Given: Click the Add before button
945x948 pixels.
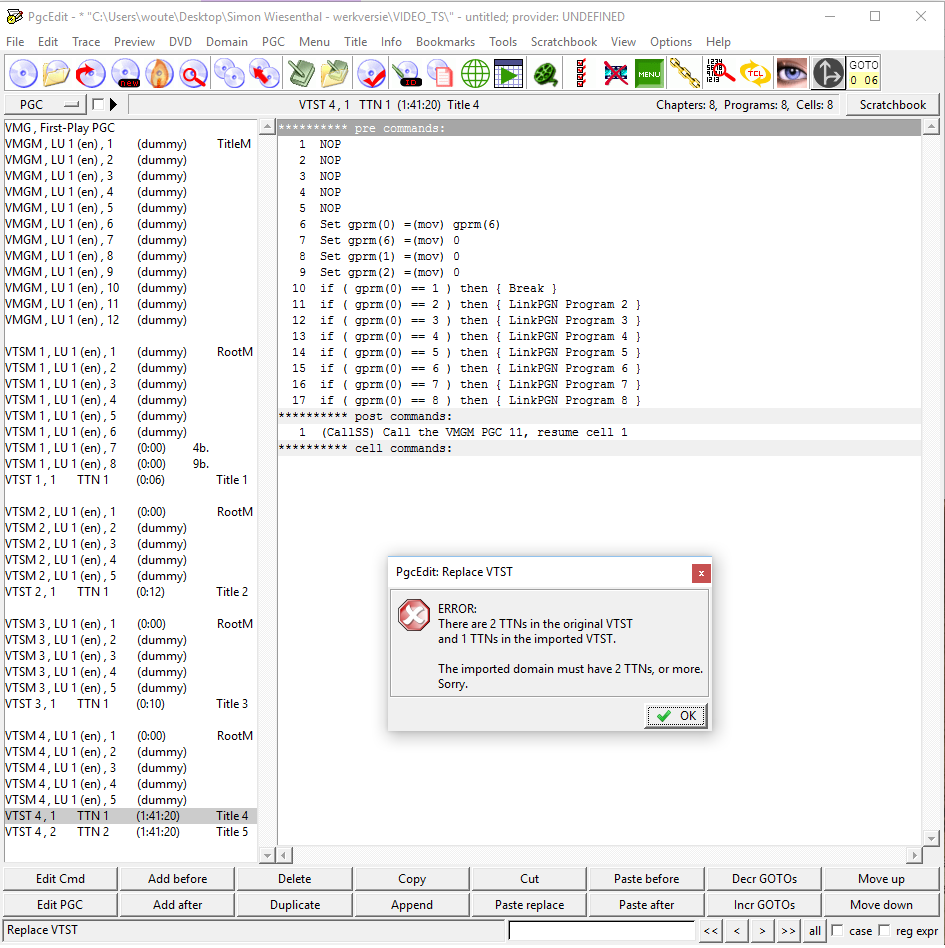Looking at the screenshot, I should click(177, 878).
